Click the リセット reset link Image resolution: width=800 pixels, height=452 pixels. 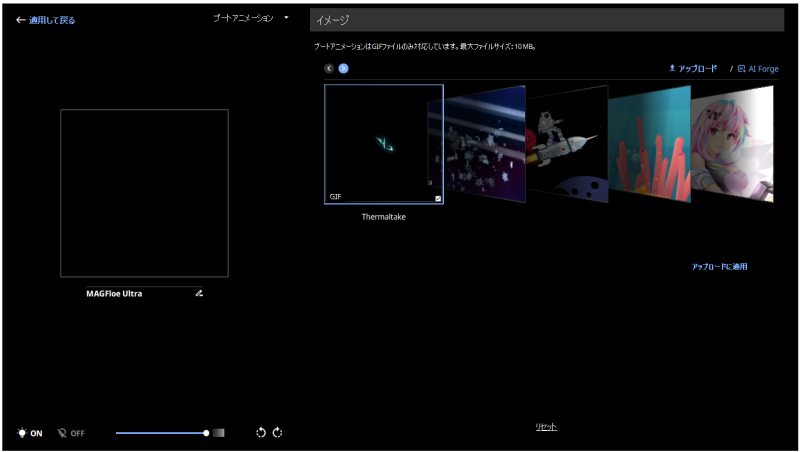546,427
